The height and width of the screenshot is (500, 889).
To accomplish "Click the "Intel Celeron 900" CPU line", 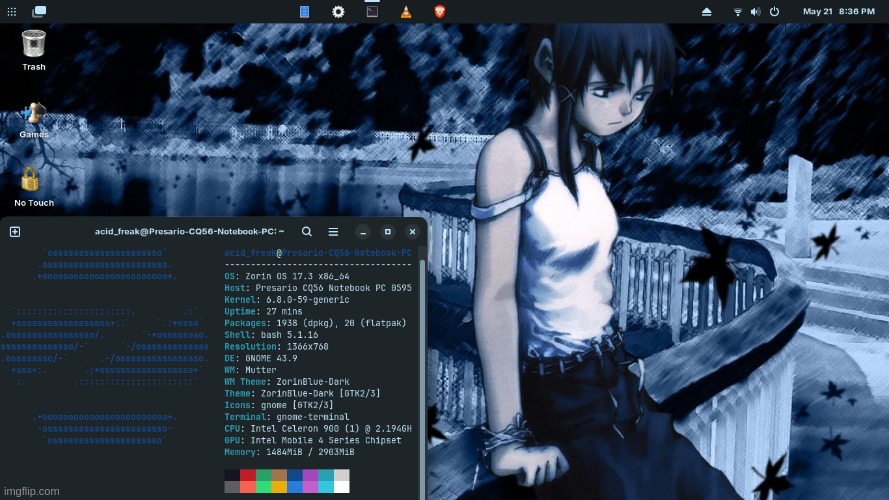I will click(331, 429).
